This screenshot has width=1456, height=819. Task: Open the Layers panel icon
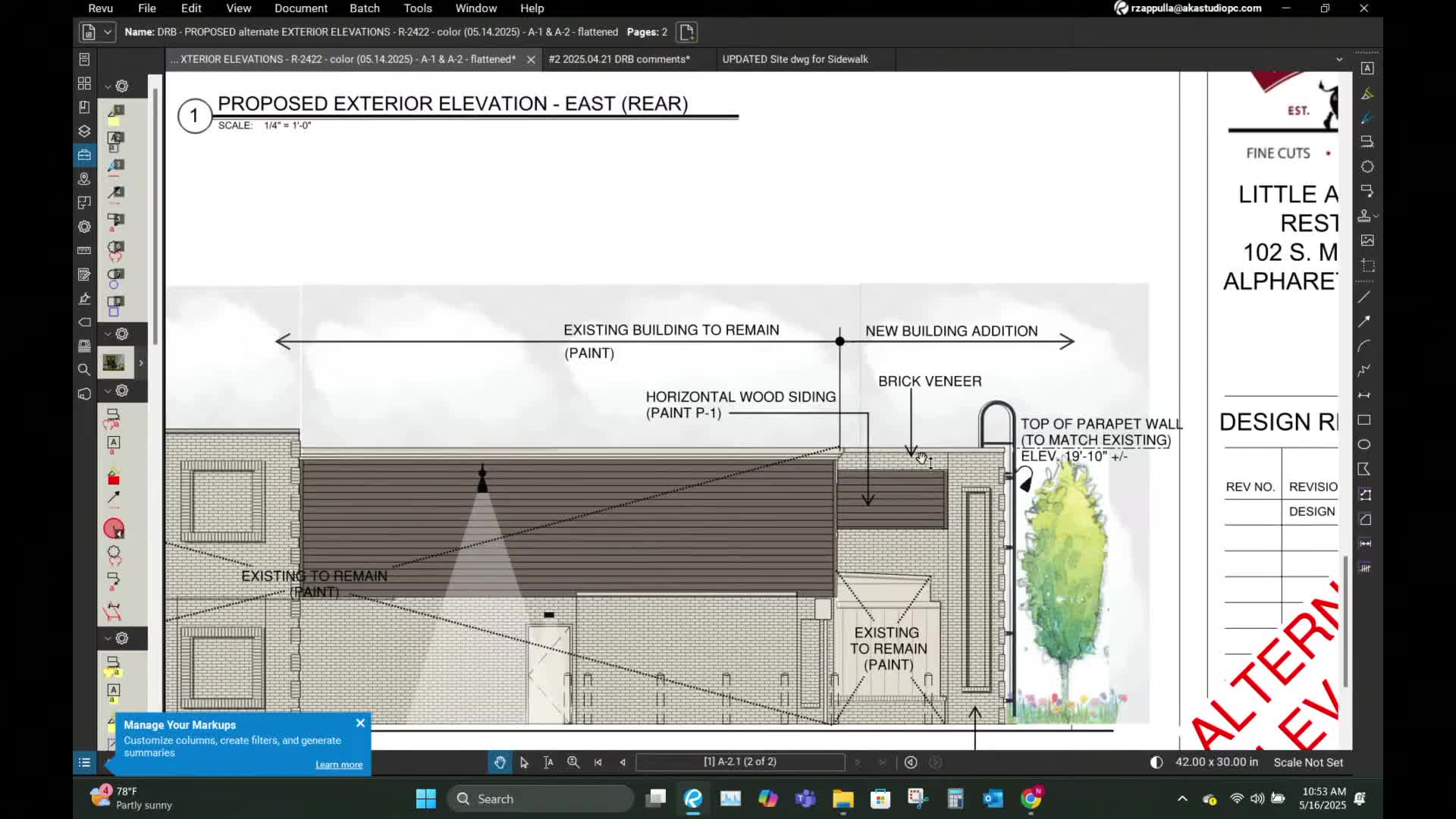coord(84,131)
